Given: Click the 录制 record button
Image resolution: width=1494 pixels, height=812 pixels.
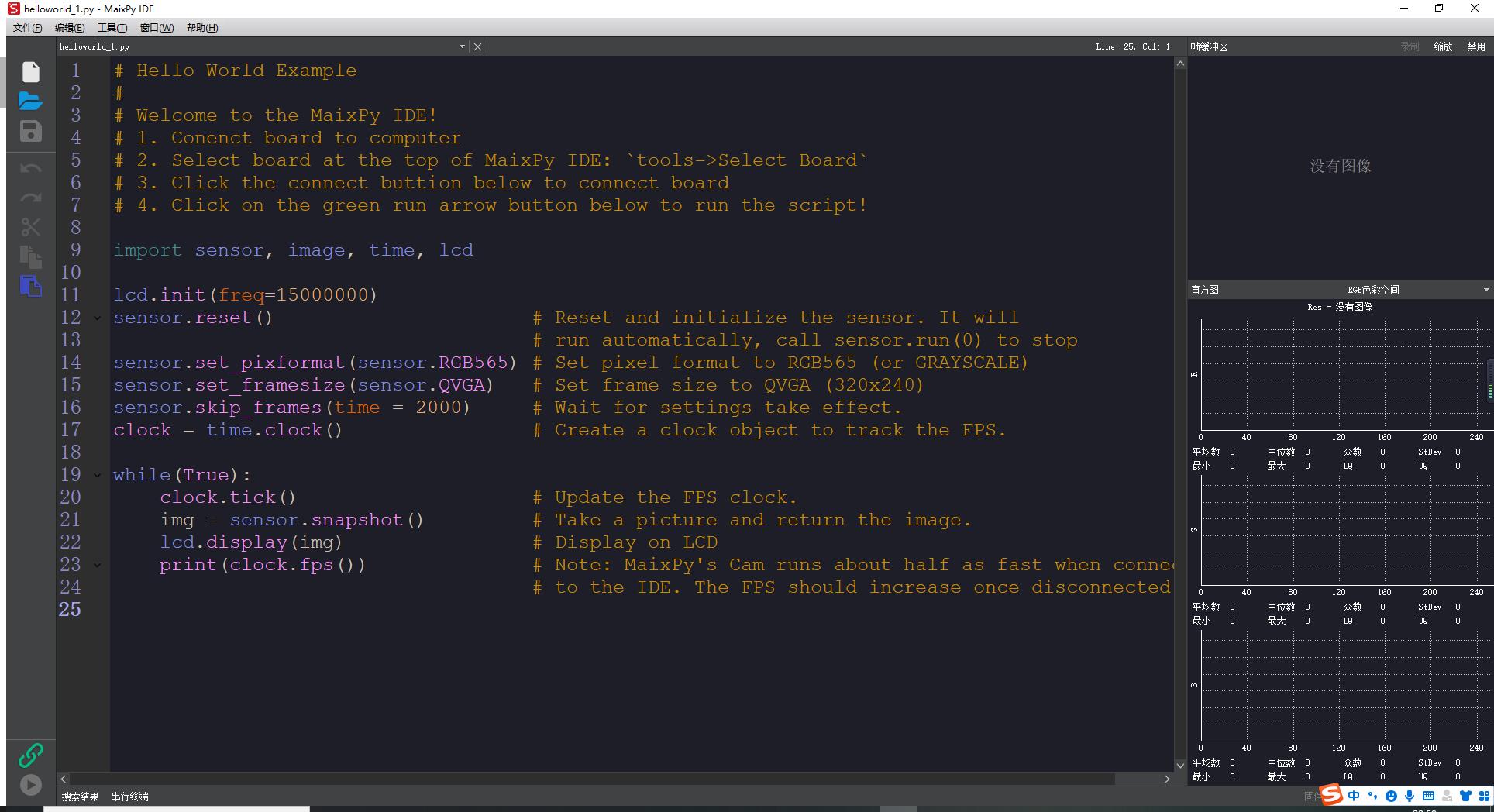Looking at the screenshot, I should coord(1410,46).
